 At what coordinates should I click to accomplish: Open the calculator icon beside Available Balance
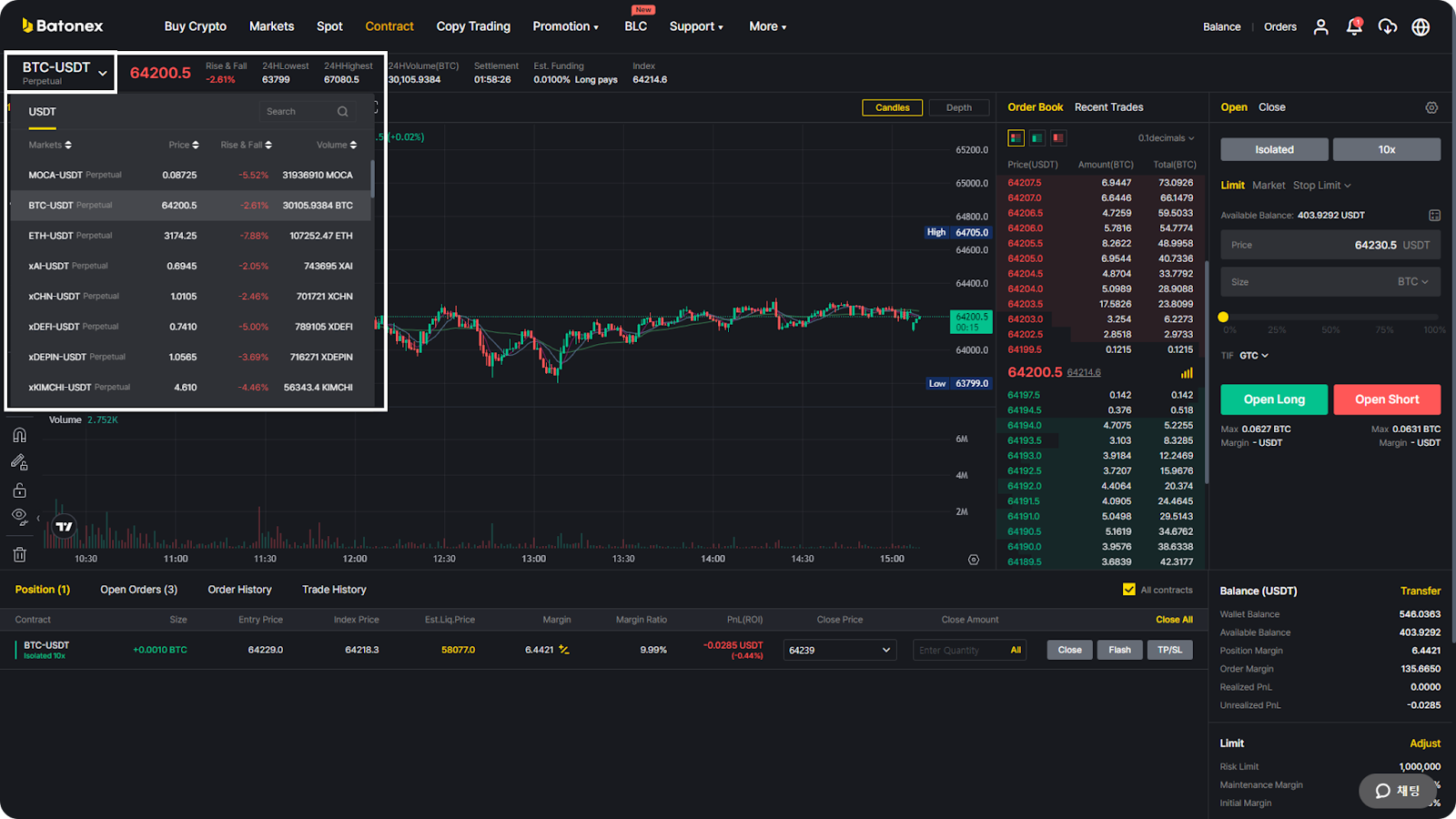[1434, 216]
